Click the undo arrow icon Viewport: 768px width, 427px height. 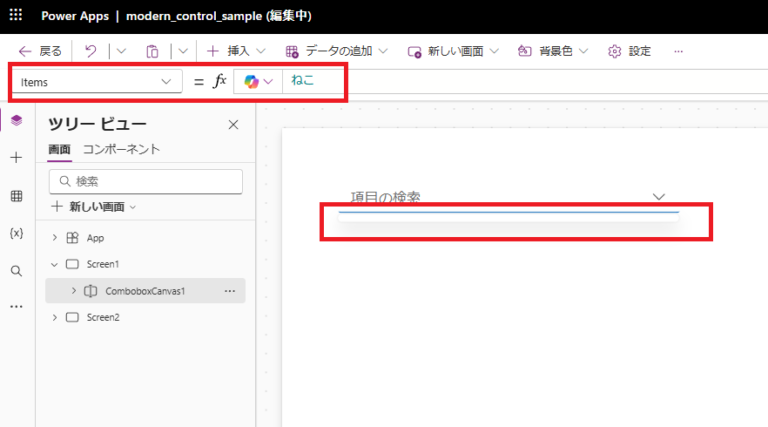pos(91,51)
